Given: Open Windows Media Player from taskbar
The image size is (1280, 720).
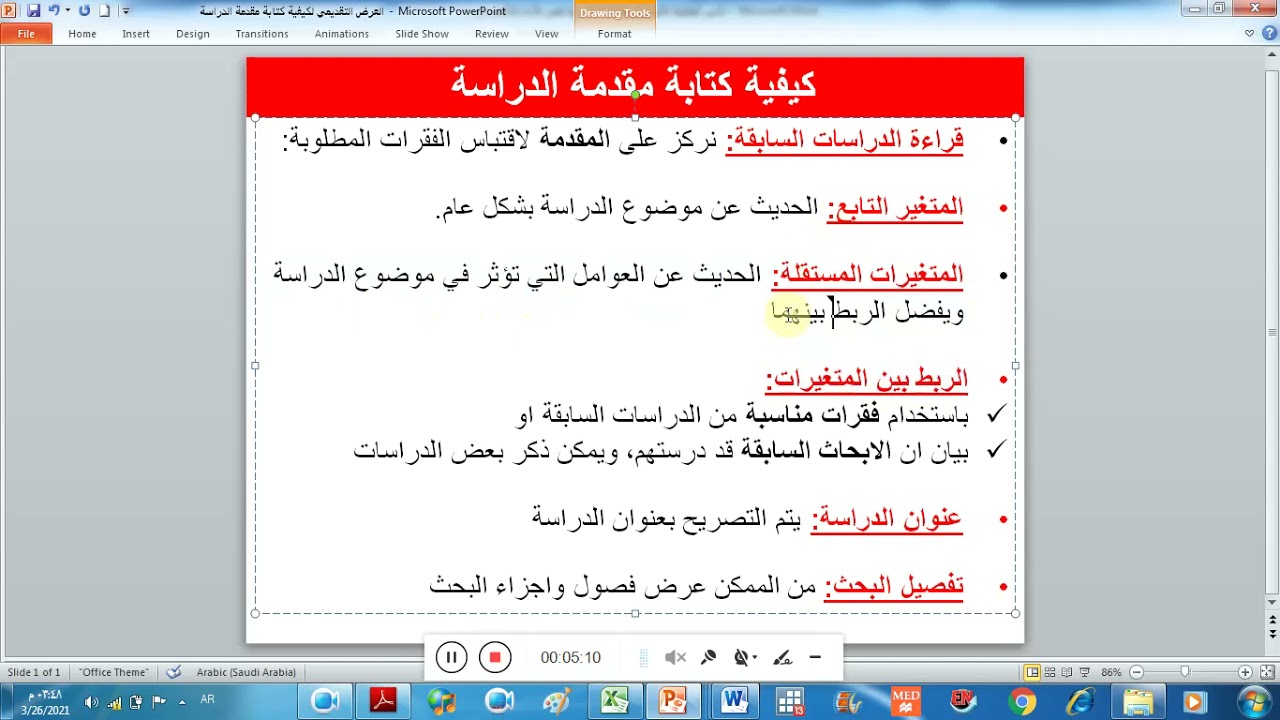Looking at the screenshot, I should [x=1195, y=702].
